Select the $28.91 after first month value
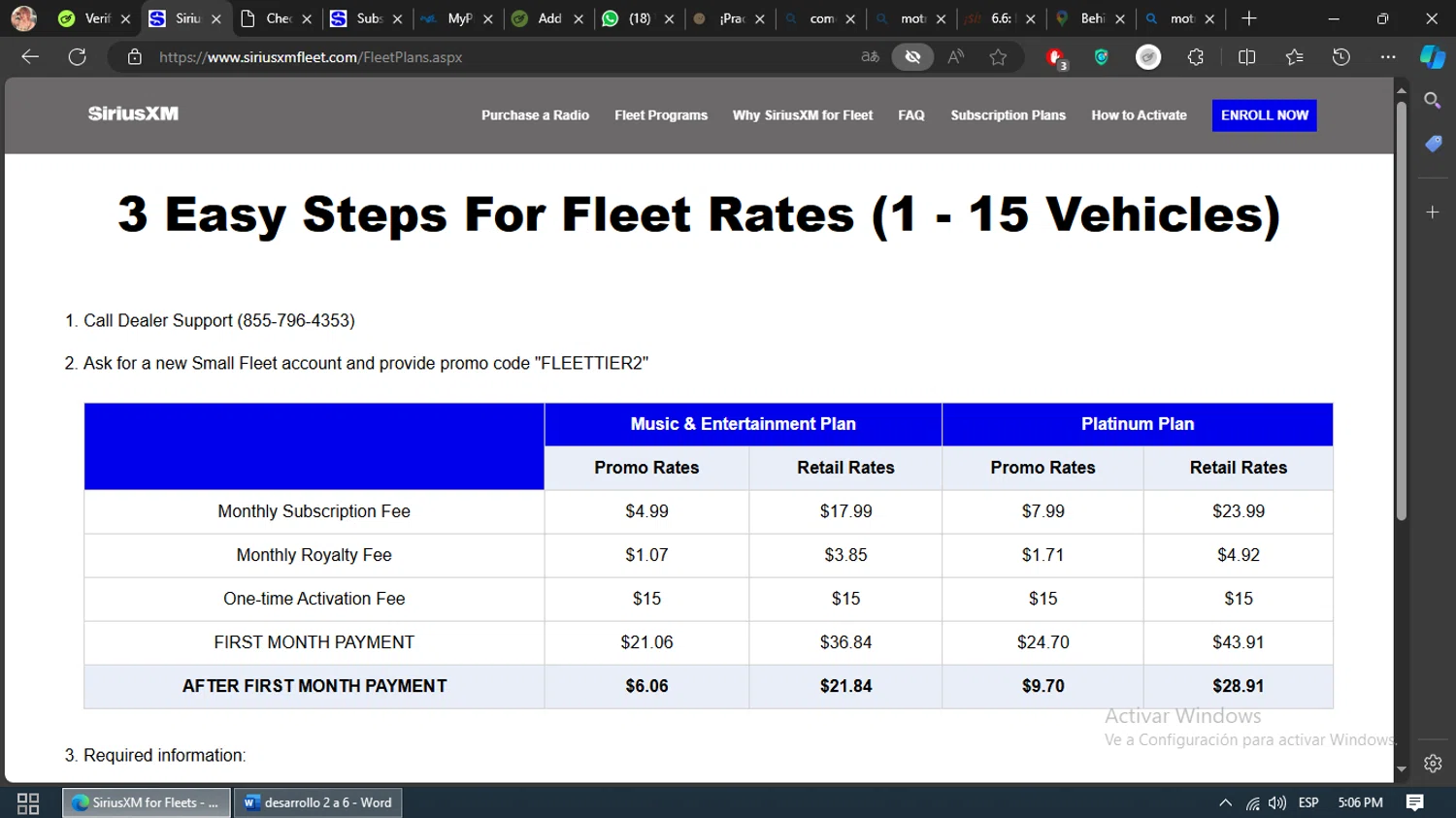Image resolution: width=1456 pixels, height=818 pixels. click(x=1239, y=686)
